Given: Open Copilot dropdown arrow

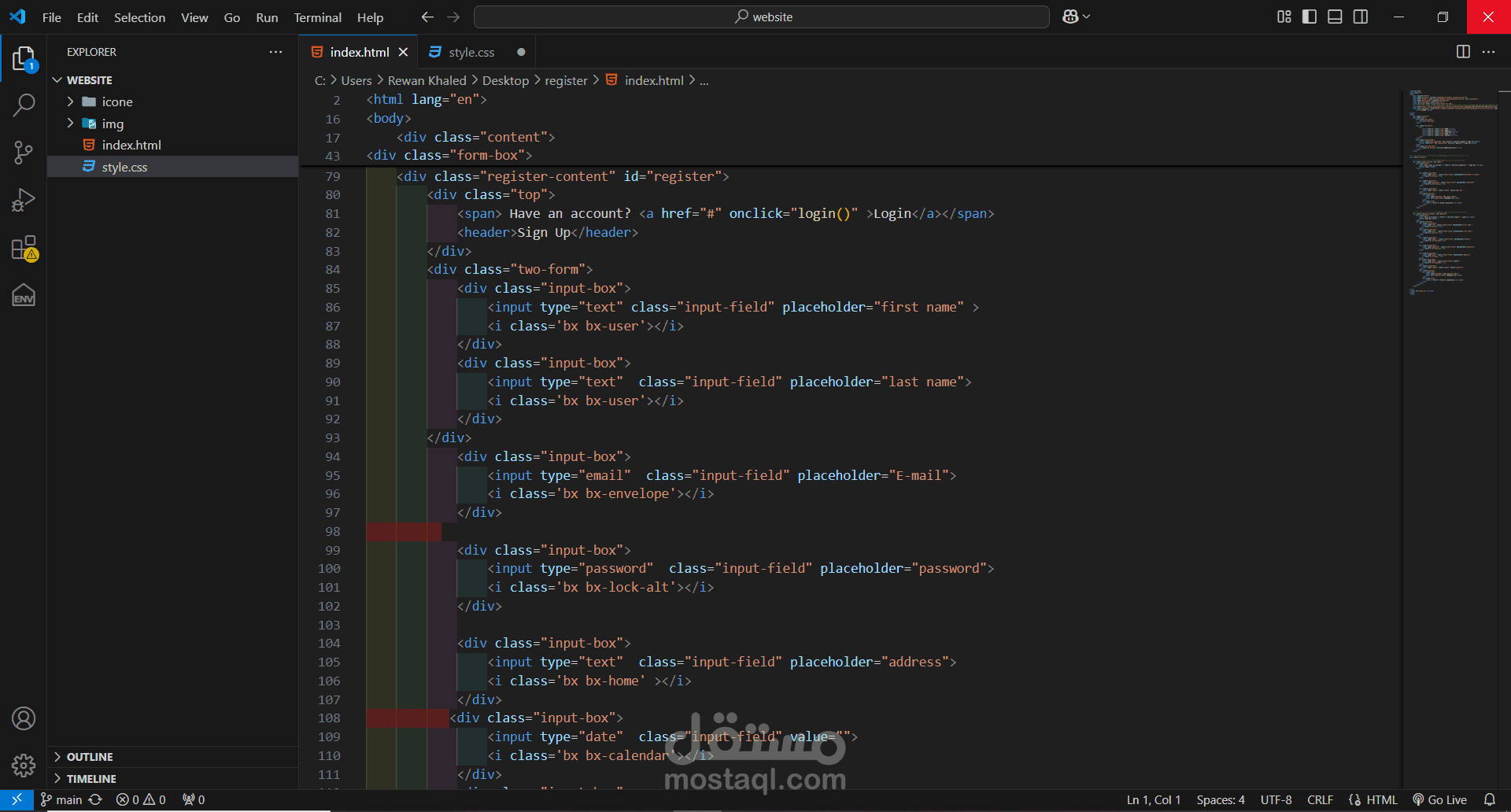Looking at the screenshot, I should pos(1087,17).
